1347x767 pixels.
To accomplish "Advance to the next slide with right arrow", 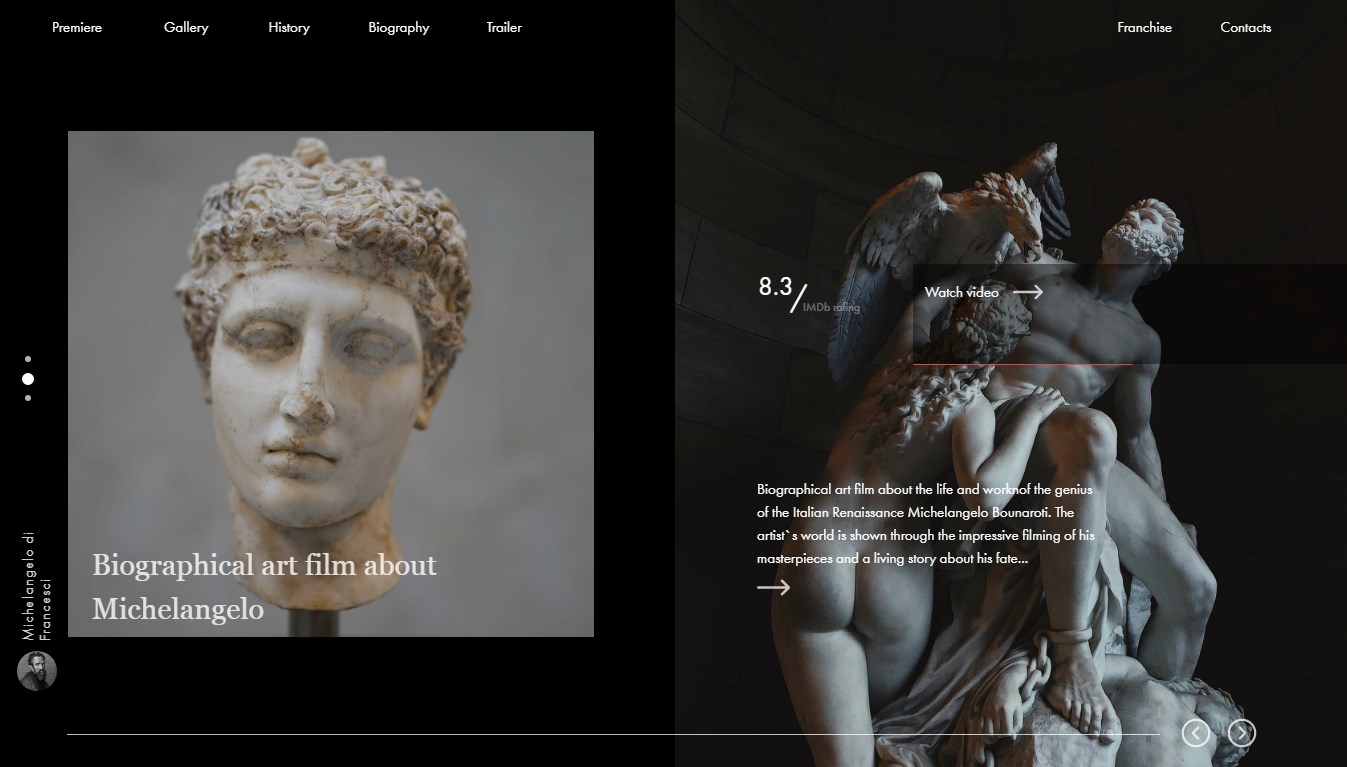I will 1241,733.
